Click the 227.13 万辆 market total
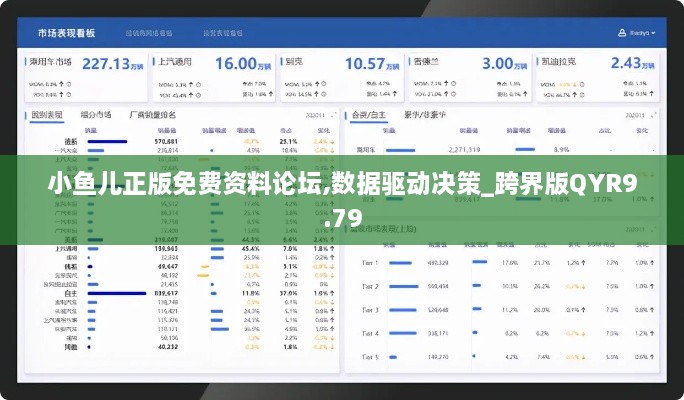 (113, 64)
